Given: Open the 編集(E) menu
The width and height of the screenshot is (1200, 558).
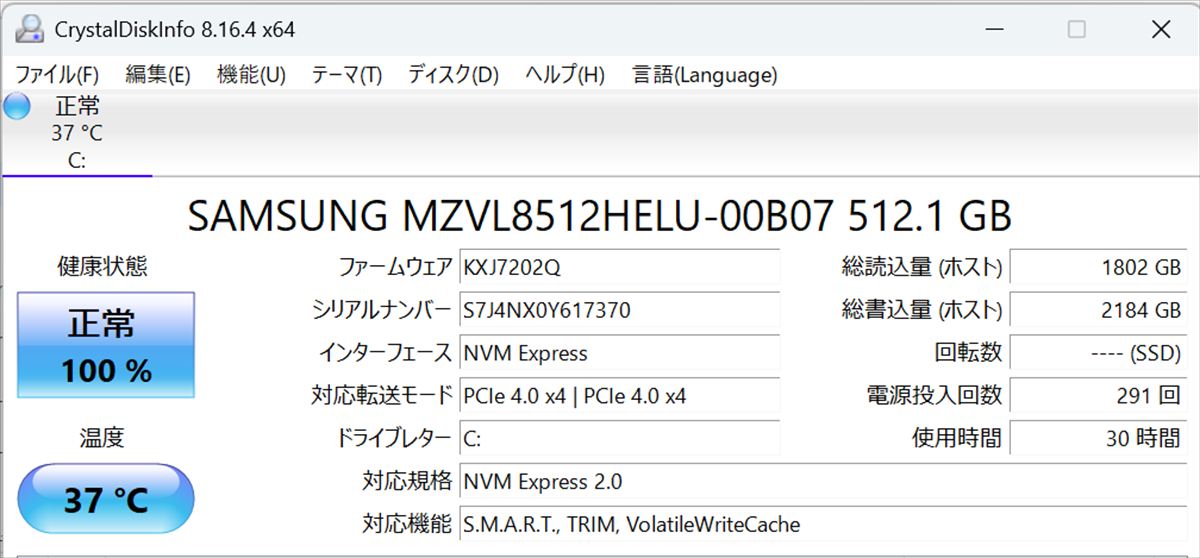Looking at the screenshot, I should click(x=158, y=74).
